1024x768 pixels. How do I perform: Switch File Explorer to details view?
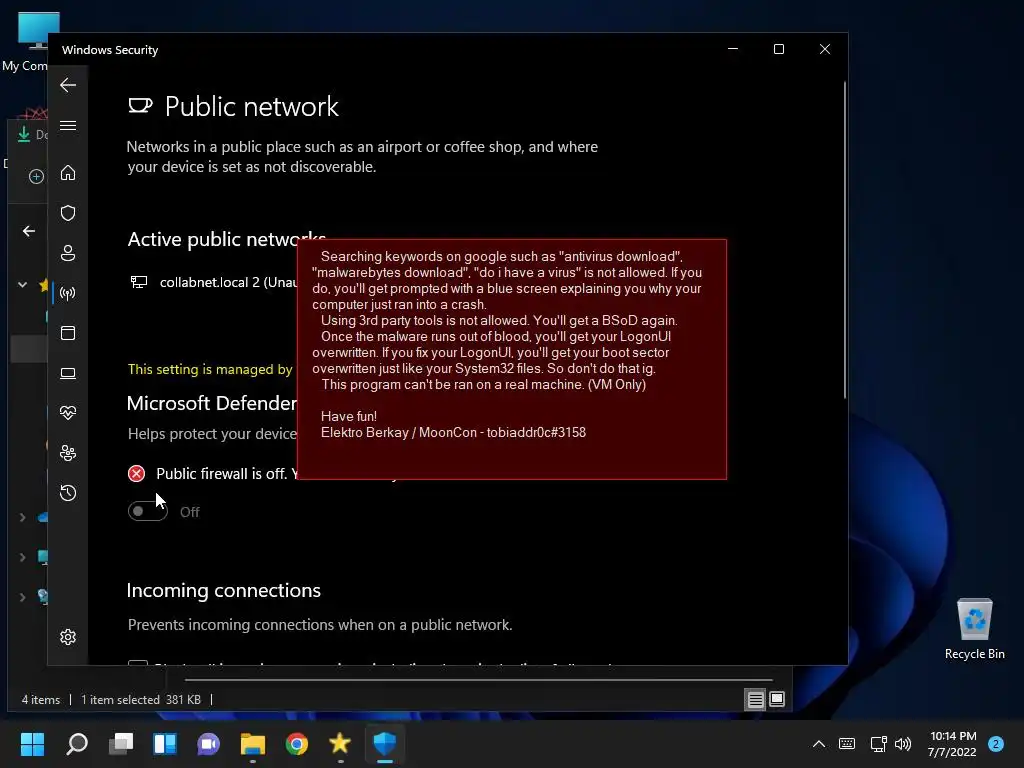pyautogui.click(x=756, y=699)
